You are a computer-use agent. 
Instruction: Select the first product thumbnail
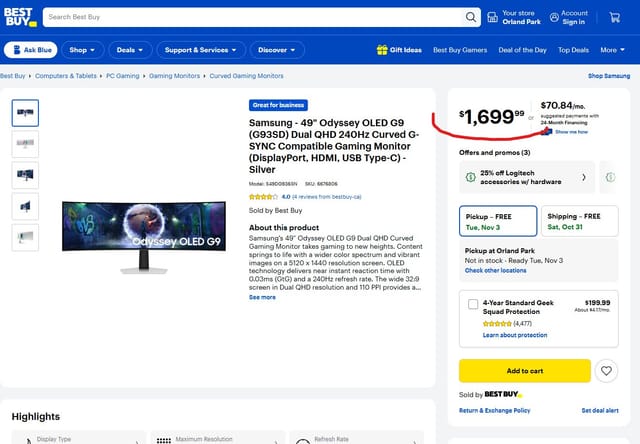pyautogui.click(x=25, y=113)
